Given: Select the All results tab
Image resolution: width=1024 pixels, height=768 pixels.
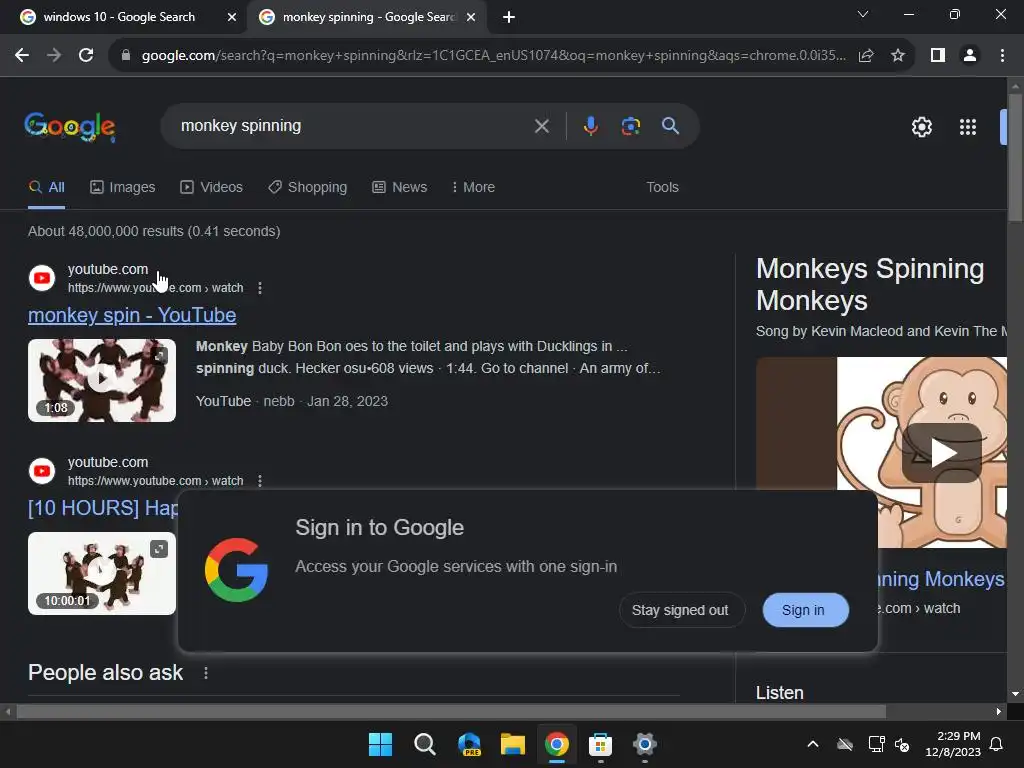Looking at the screenshot, I should 46,187.
